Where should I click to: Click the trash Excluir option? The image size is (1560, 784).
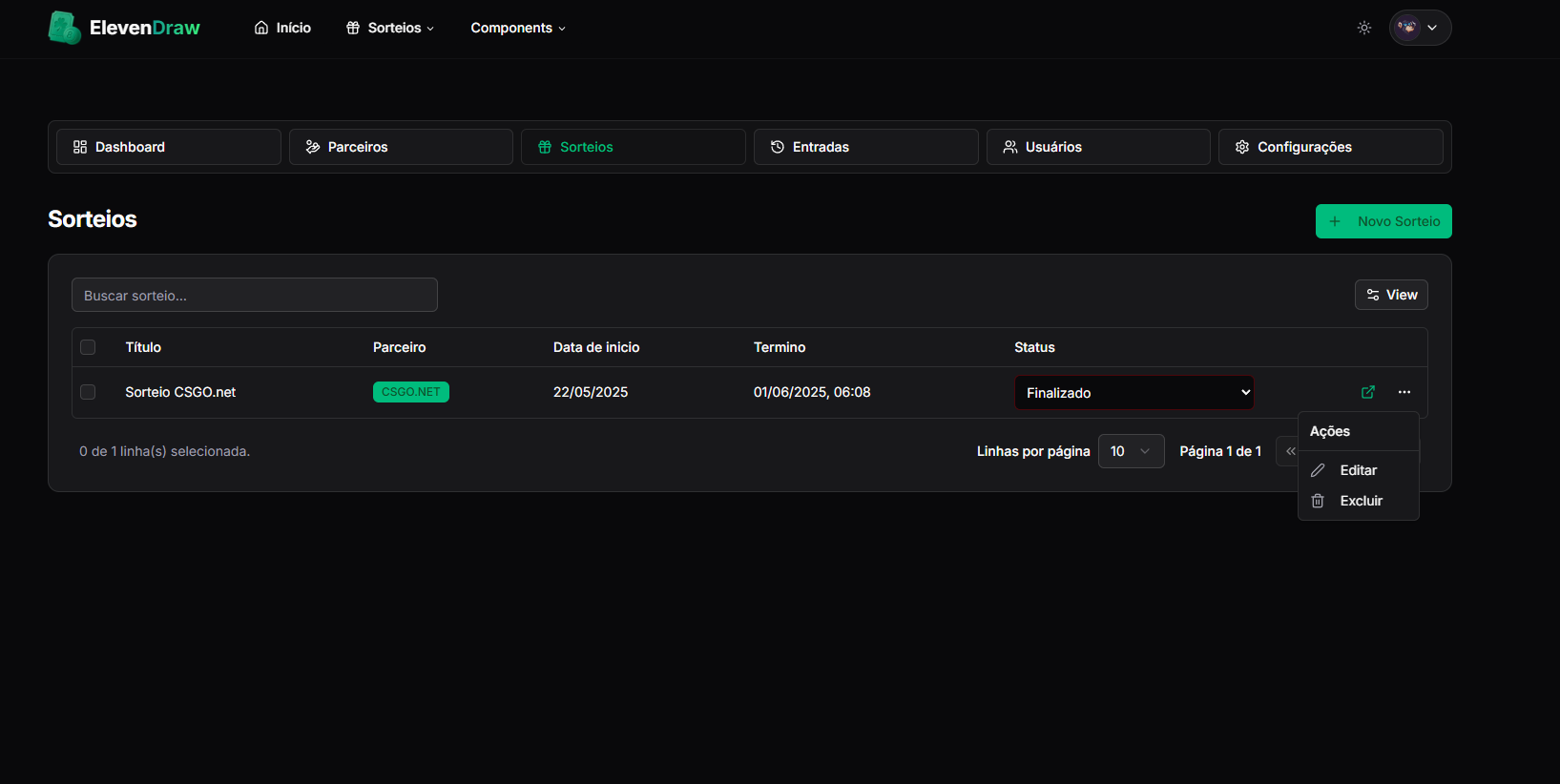pos(1359,501)
